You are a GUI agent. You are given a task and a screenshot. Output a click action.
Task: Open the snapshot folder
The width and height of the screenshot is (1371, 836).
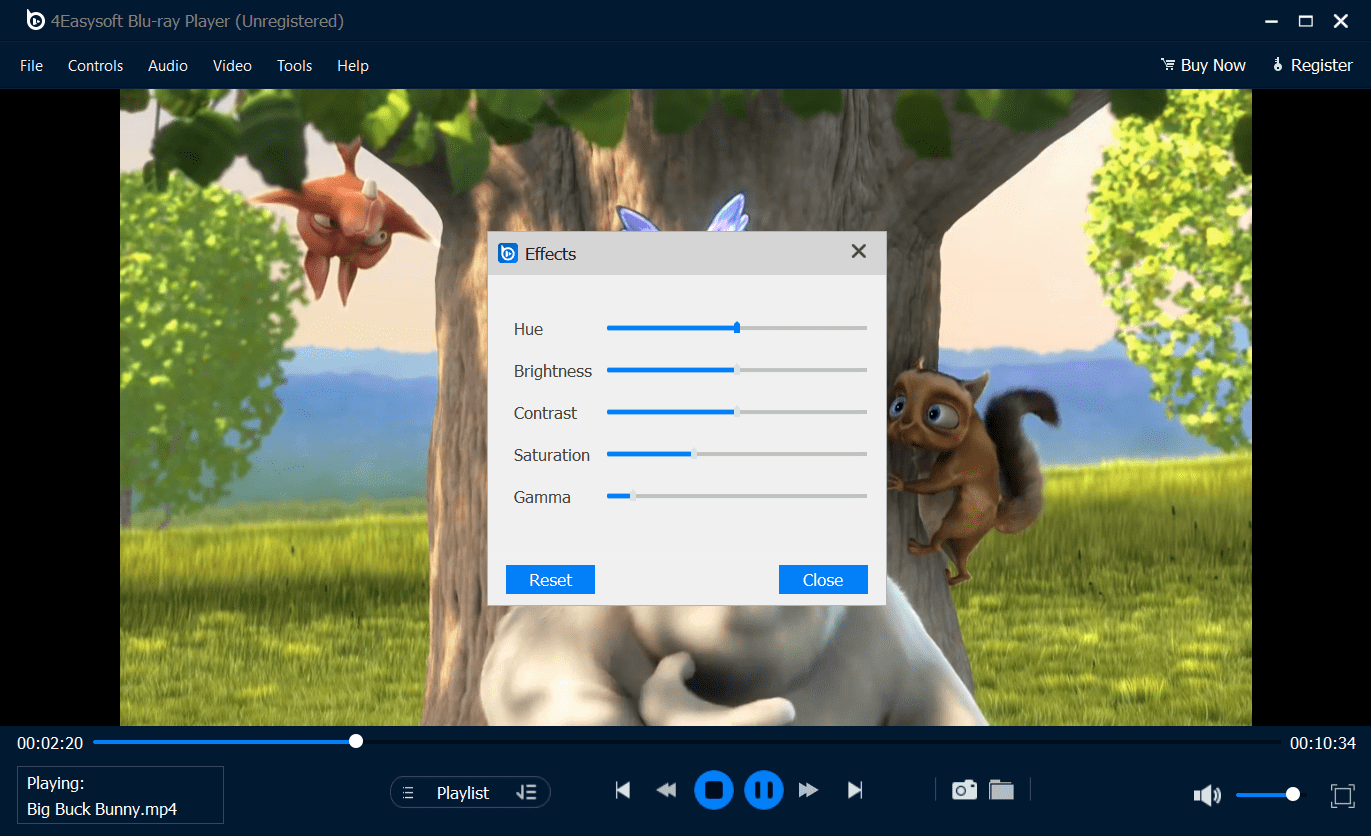(1002, 790)
